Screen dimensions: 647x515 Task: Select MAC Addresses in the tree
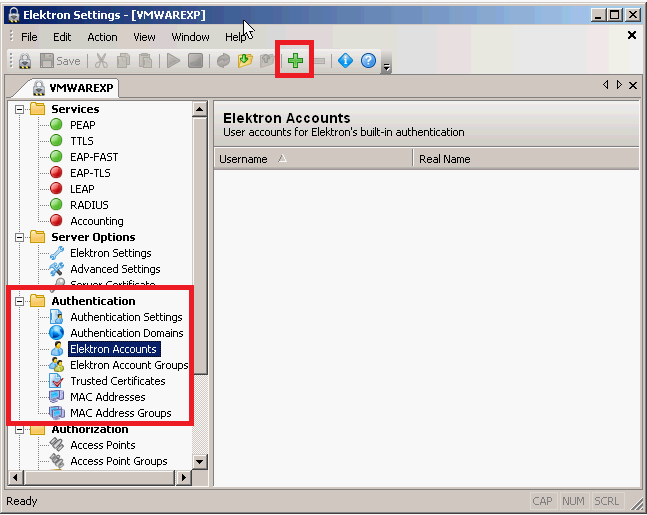coord(107,397)
